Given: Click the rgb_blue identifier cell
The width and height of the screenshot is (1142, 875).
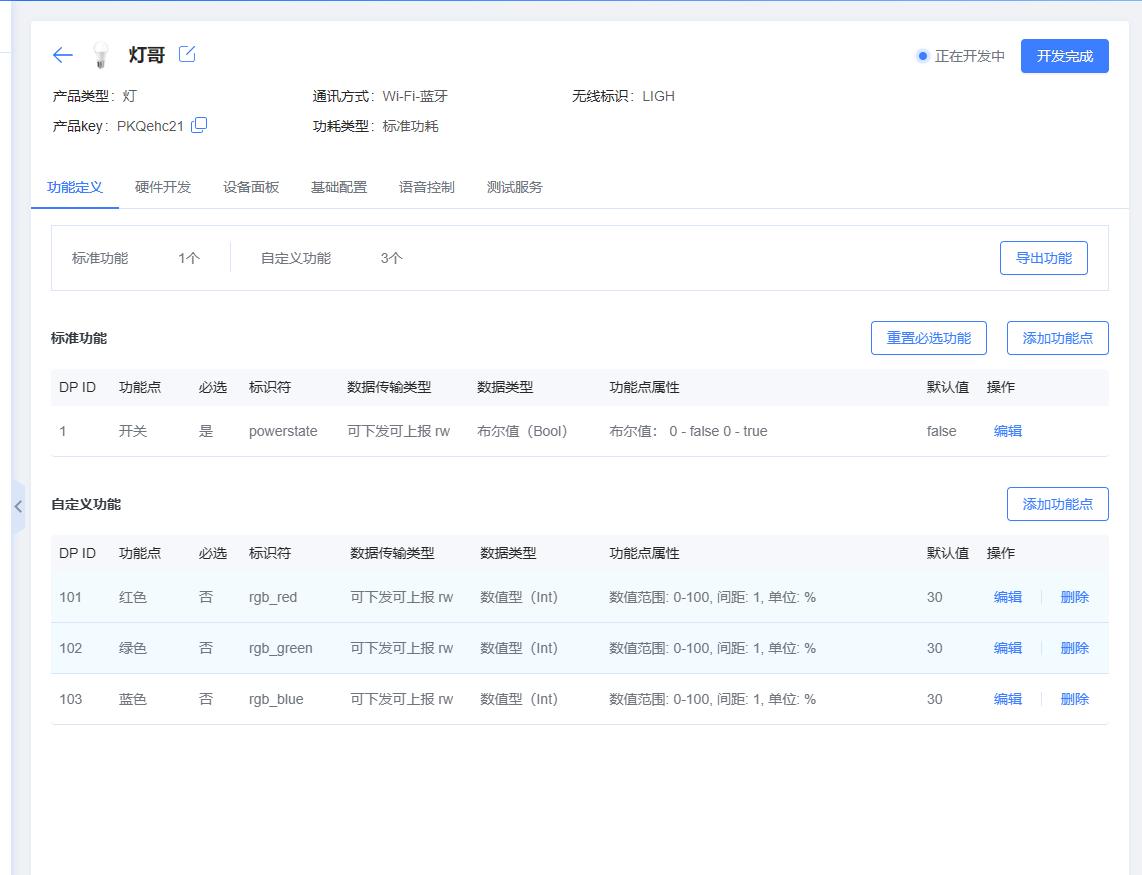Looking at the screenshot, I should [x=276, y=699].
